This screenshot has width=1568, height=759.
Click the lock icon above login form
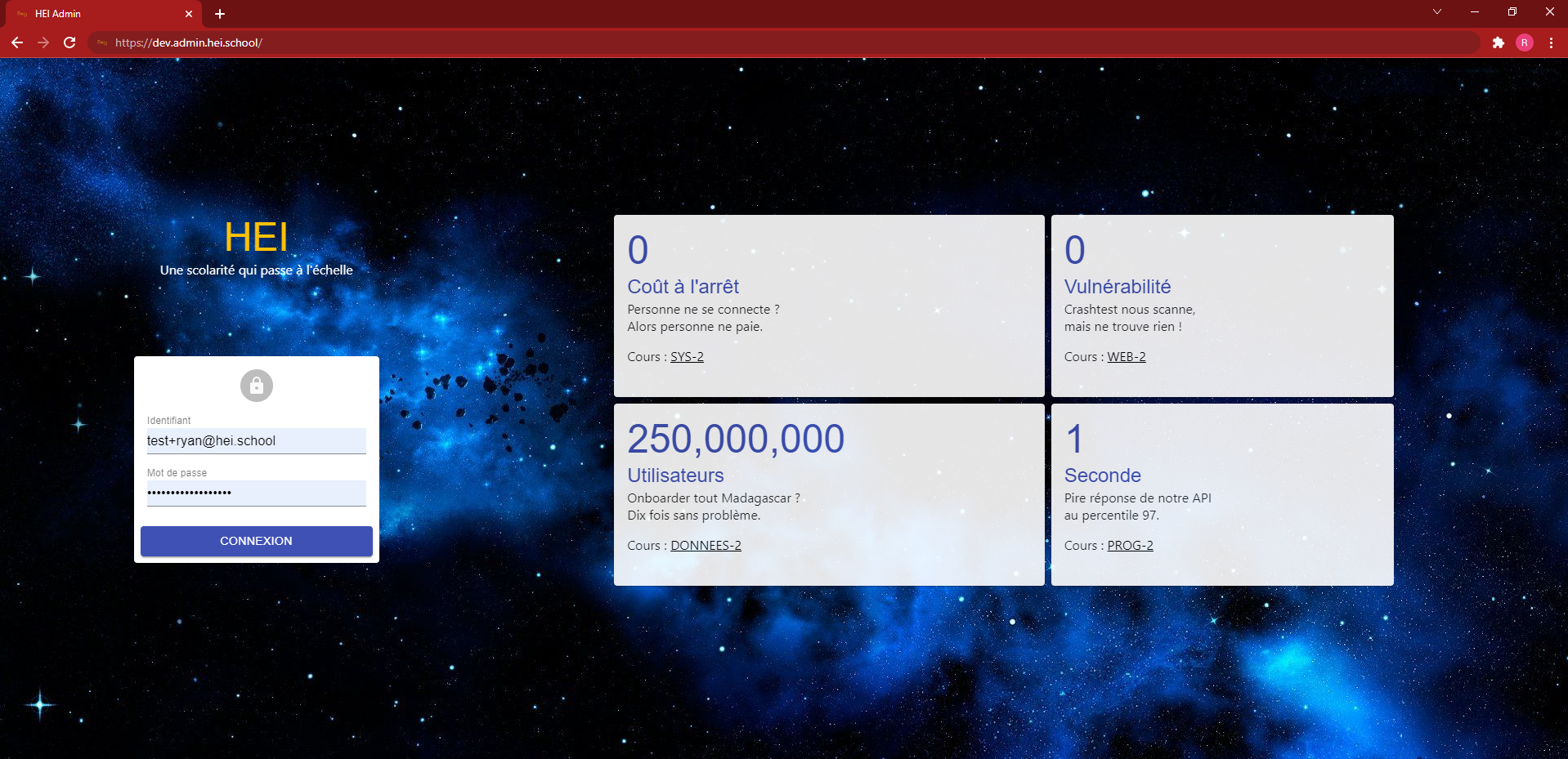[257, 386]
